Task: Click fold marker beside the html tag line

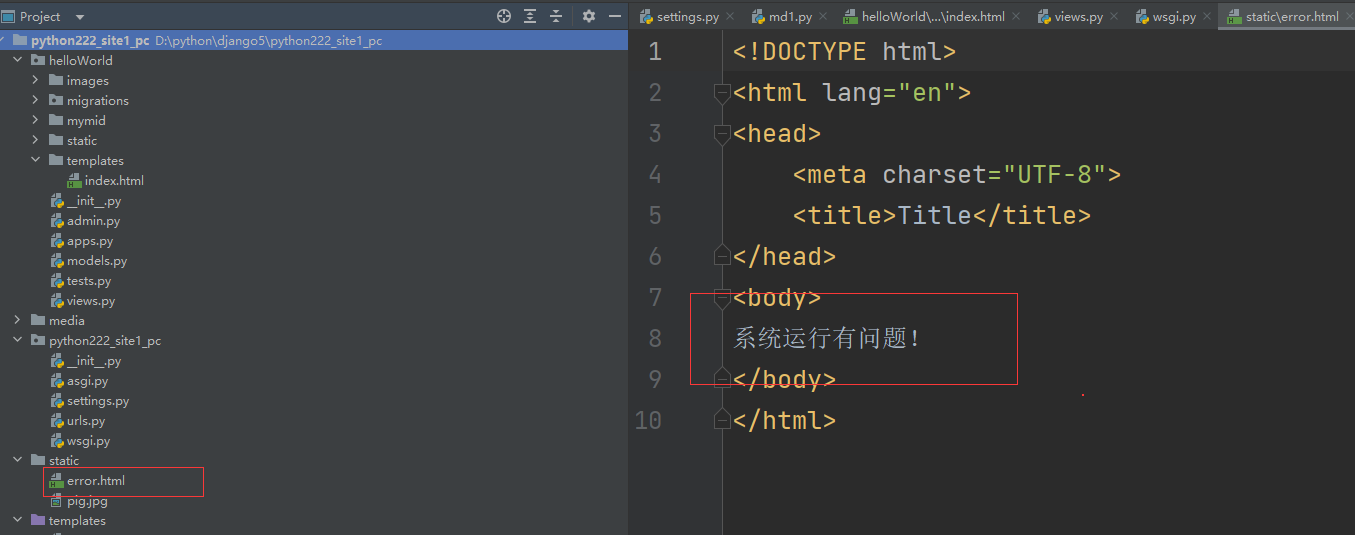Action: [x=721, y=93]
